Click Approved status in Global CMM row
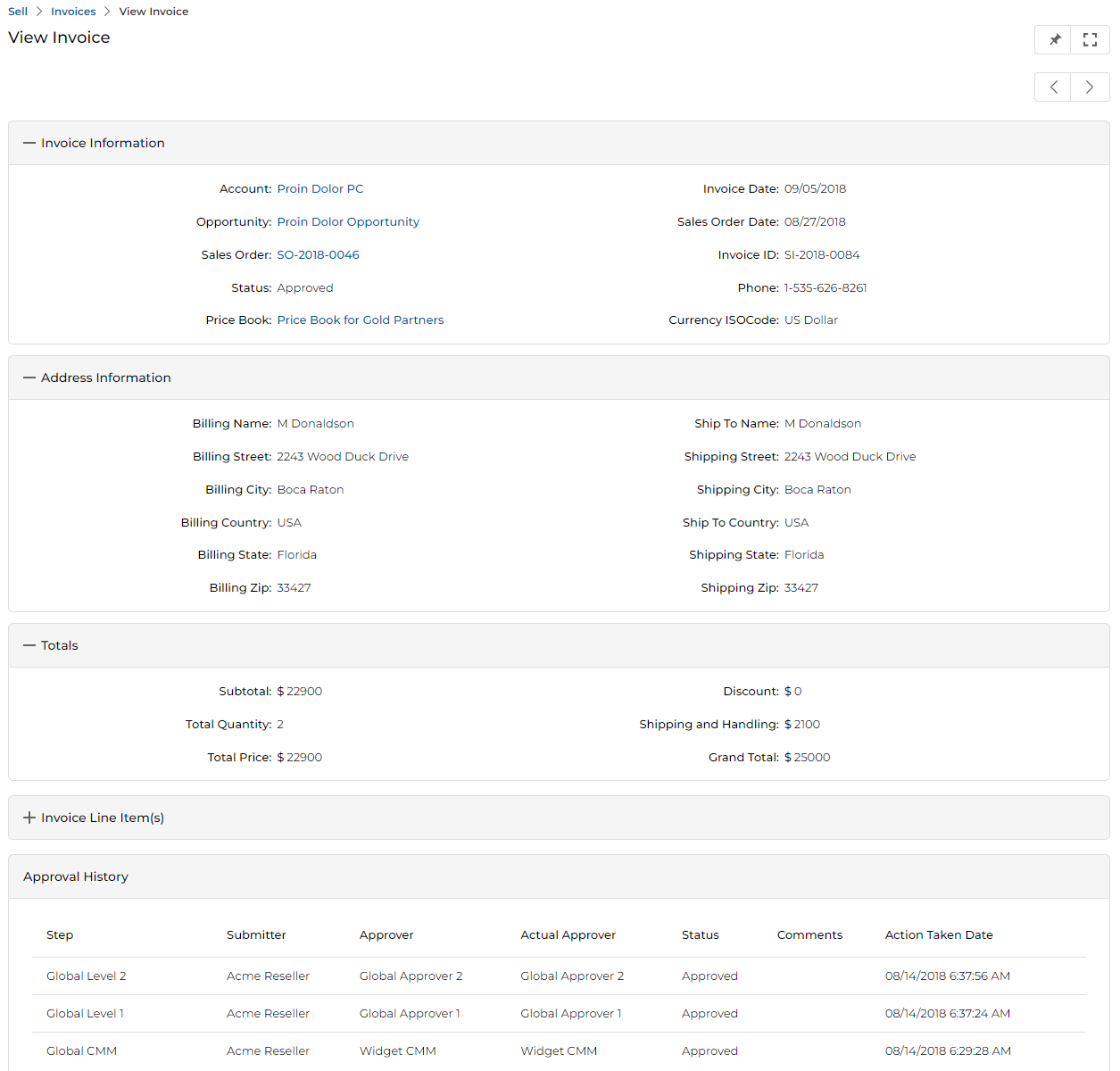 tap(709, 1050)
